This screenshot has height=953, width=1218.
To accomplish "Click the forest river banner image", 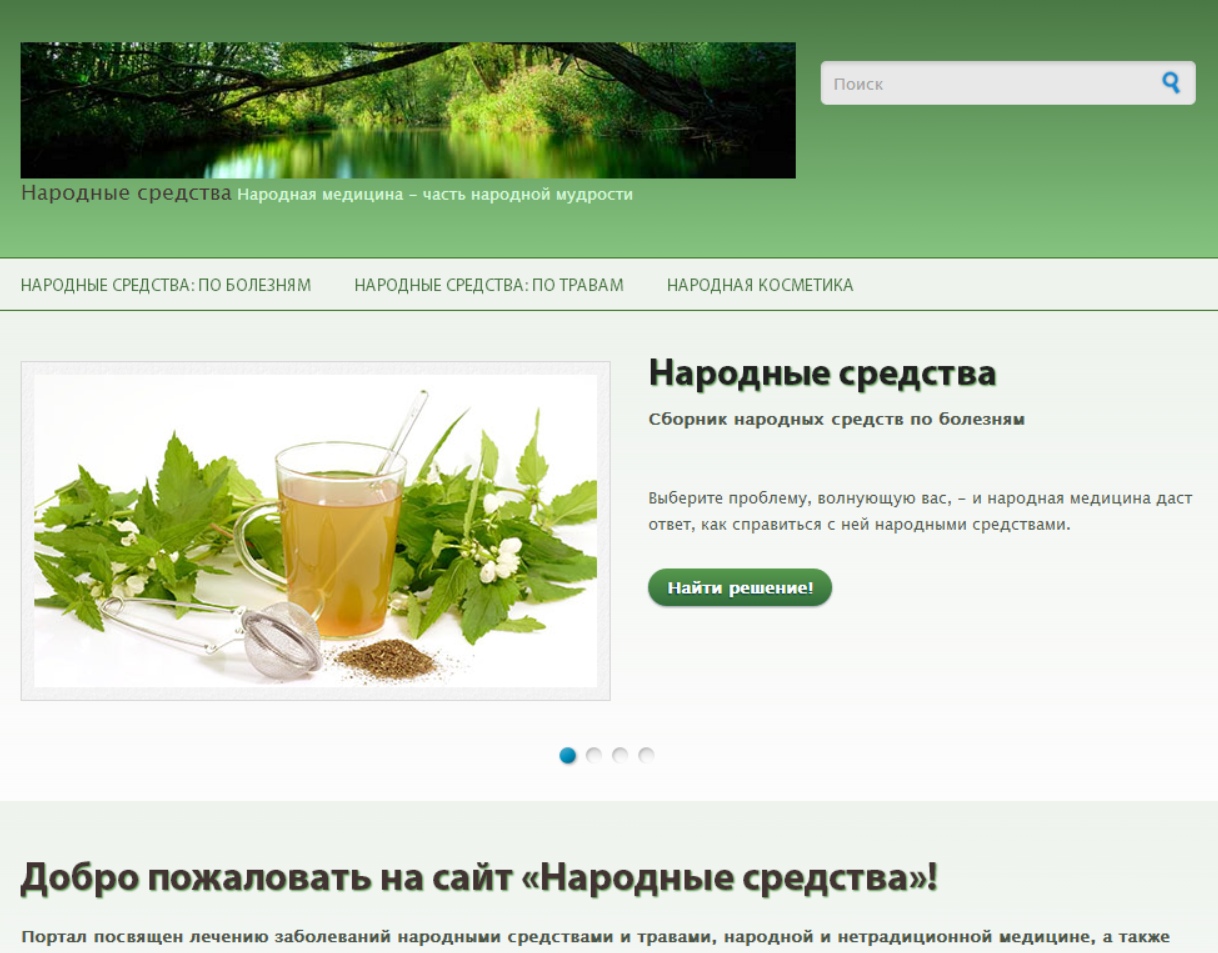I will 408,110.
